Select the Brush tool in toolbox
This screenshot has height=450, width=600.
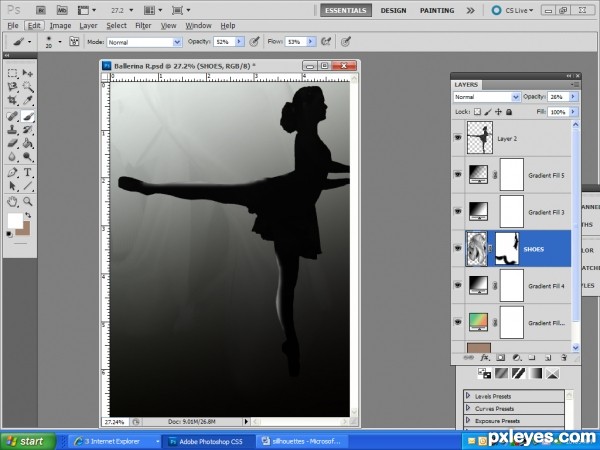pyautogui.click(x=28, y=116)
